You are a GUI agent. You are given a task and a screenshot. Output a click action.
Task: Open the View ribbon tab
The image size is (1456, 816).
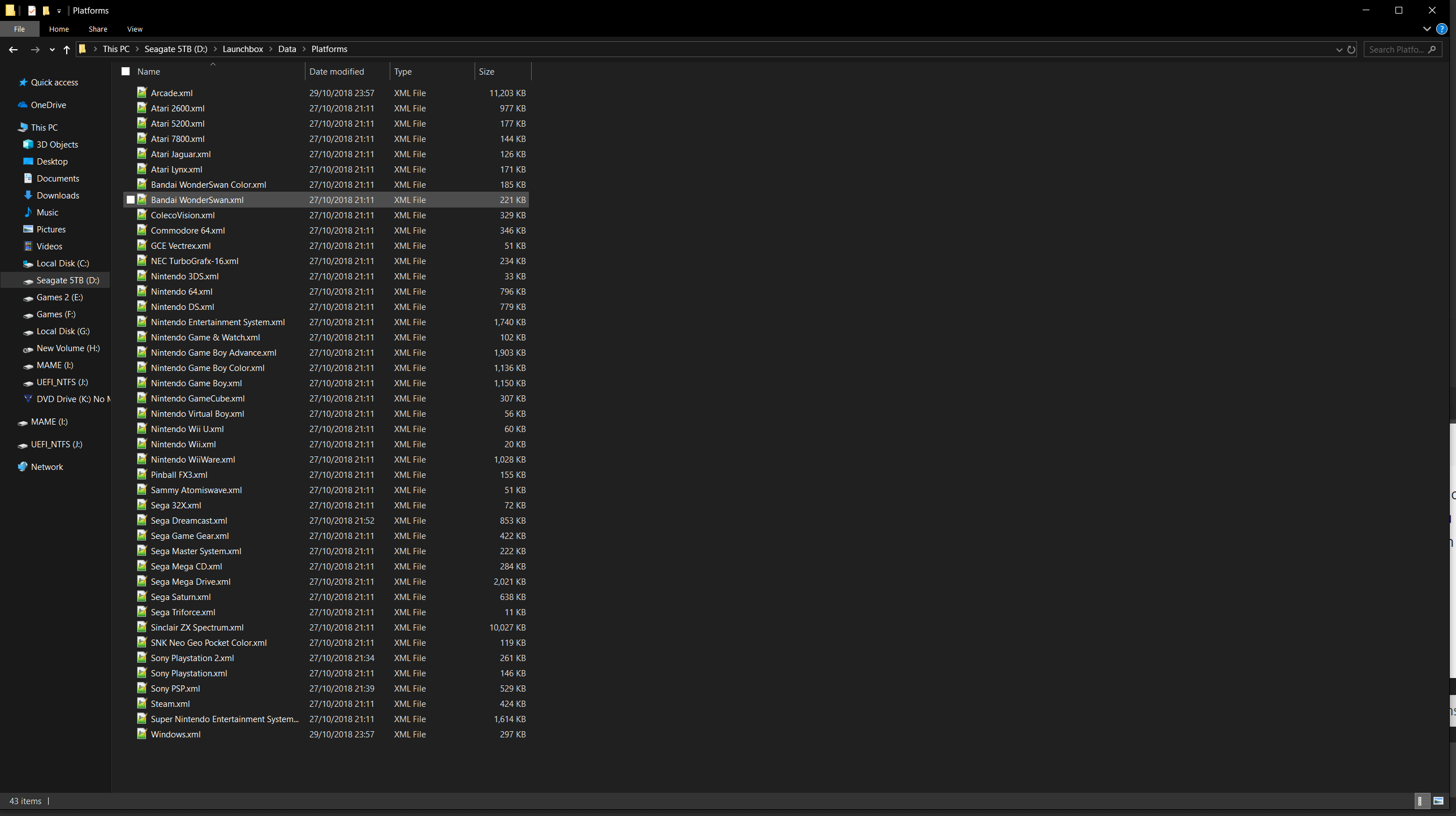click(135, 29)
